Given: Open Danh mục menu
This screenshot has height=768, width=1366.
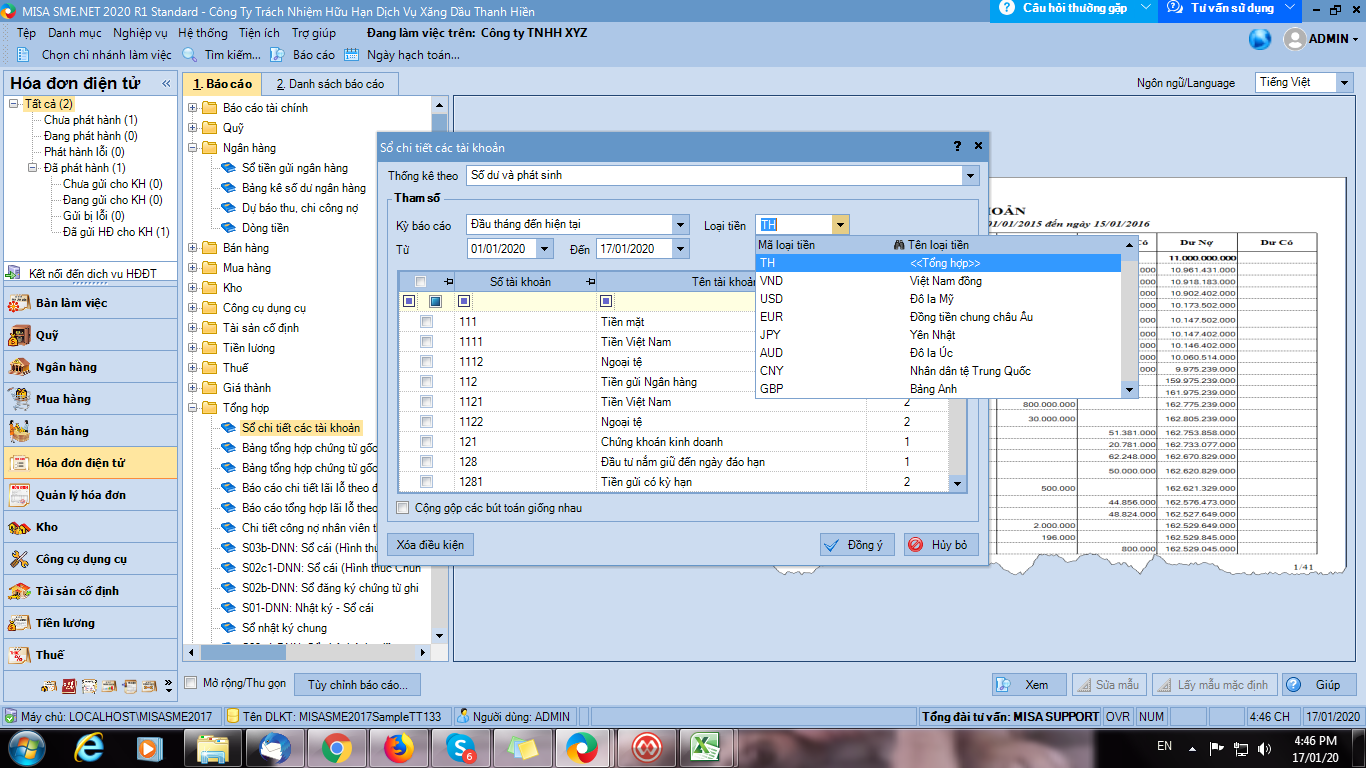Looking at the screenshot, I should 74,33.
